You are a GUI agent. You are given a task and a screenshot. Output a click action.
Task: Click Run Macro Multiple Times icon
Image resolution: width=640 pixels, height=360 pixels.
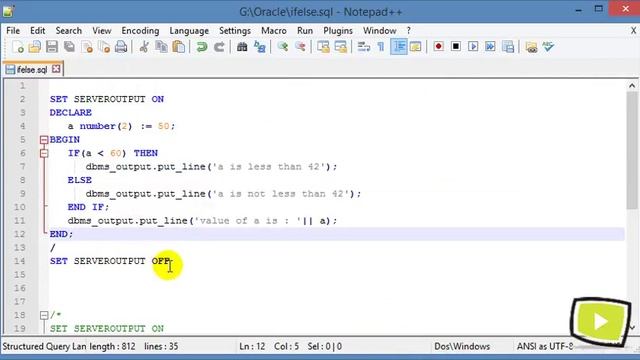tap(490, 47)
